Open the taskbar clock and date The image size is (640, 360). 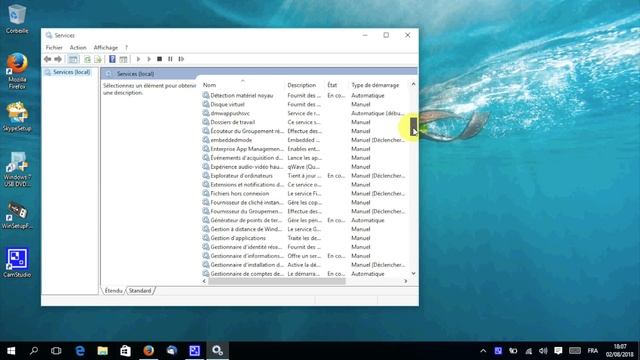pyautogui.click(x=620, y=351)
